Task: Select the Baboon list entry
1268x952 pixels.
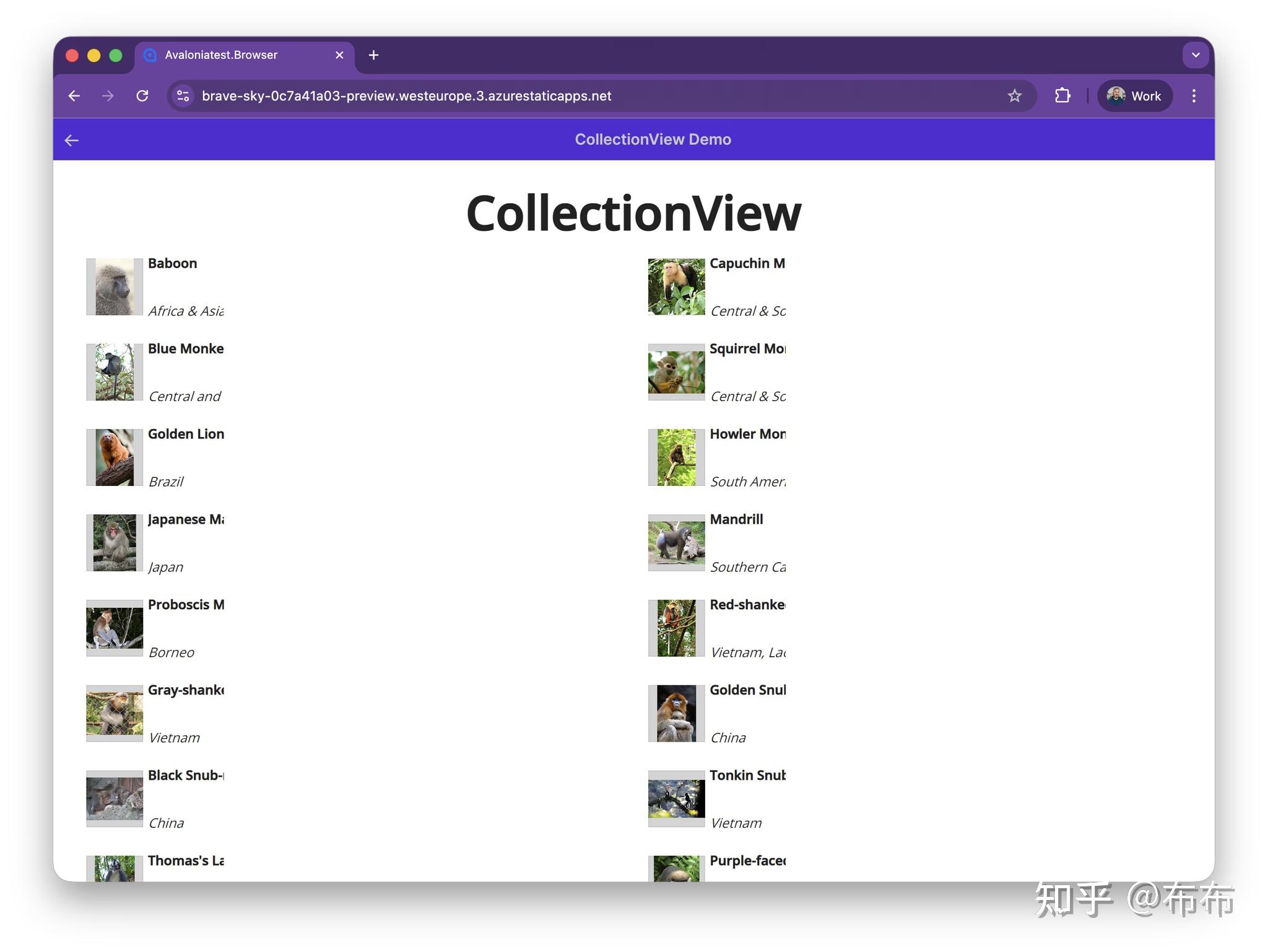Action: point(173,286)
